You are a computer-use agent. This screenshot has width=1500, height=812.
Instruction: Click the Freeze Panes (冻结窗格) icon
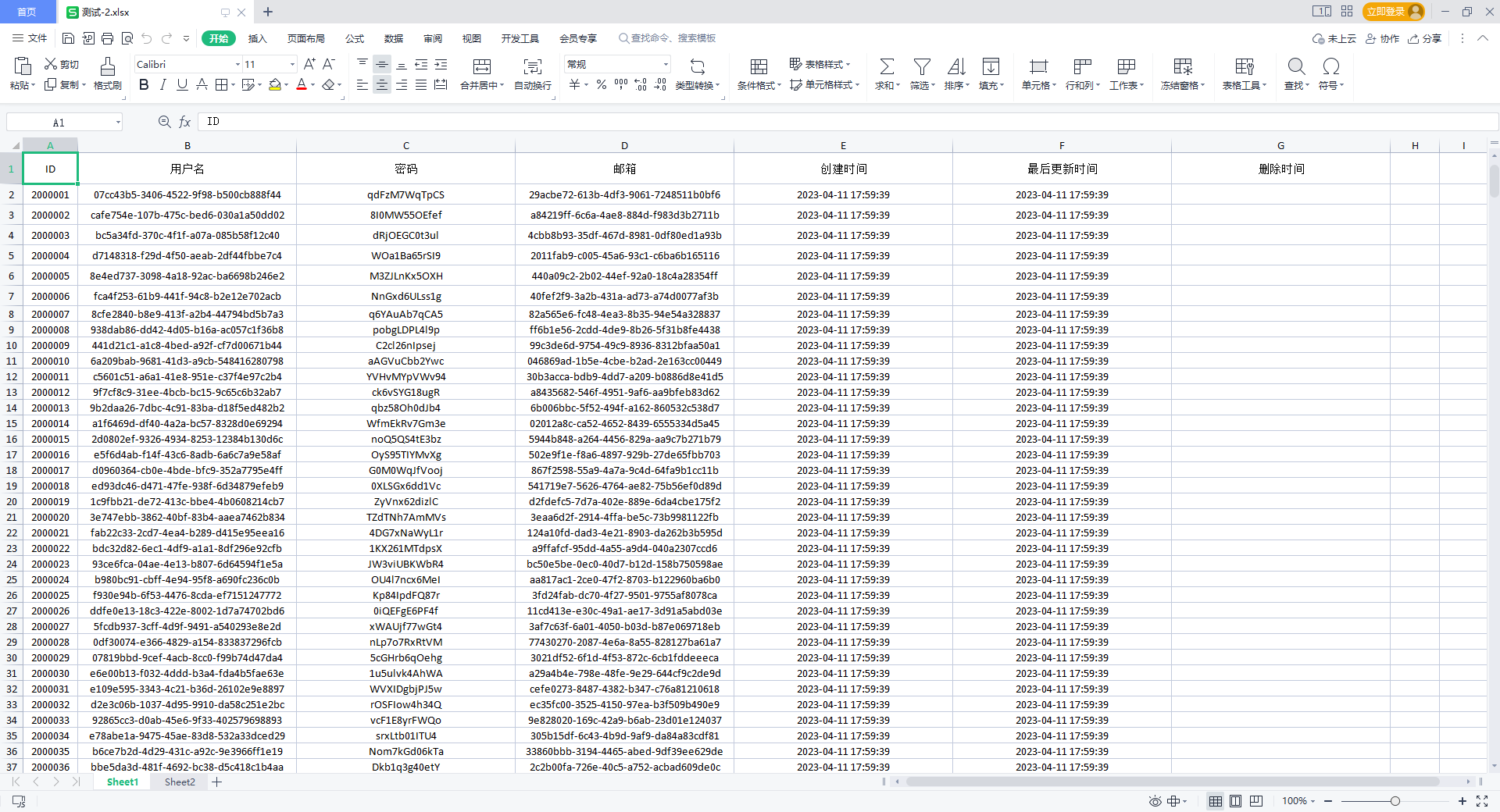click(x=1182, y=66)
